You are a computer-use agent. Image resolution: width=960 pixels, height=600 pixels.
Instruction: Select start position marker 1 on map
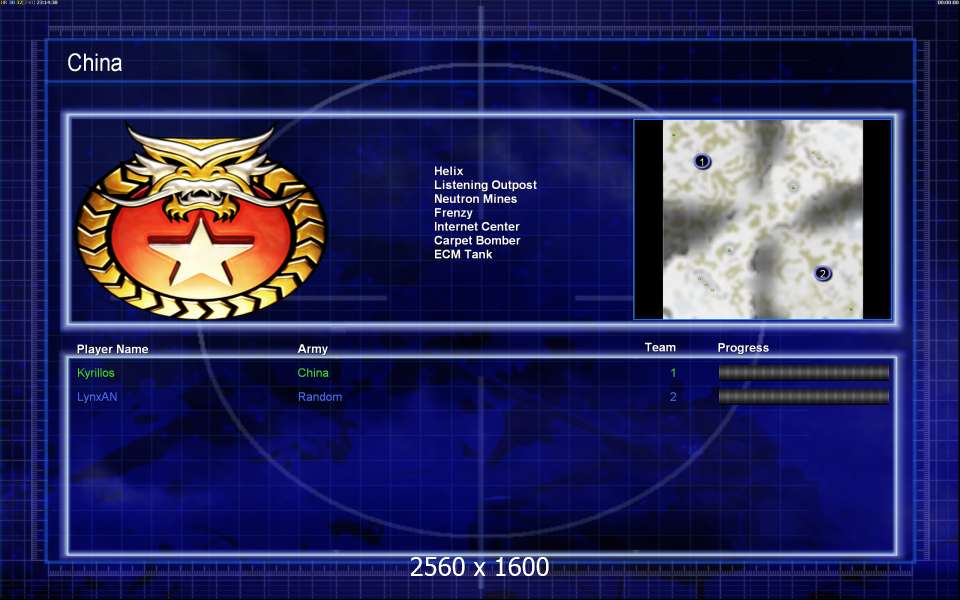tap(702, 162)
